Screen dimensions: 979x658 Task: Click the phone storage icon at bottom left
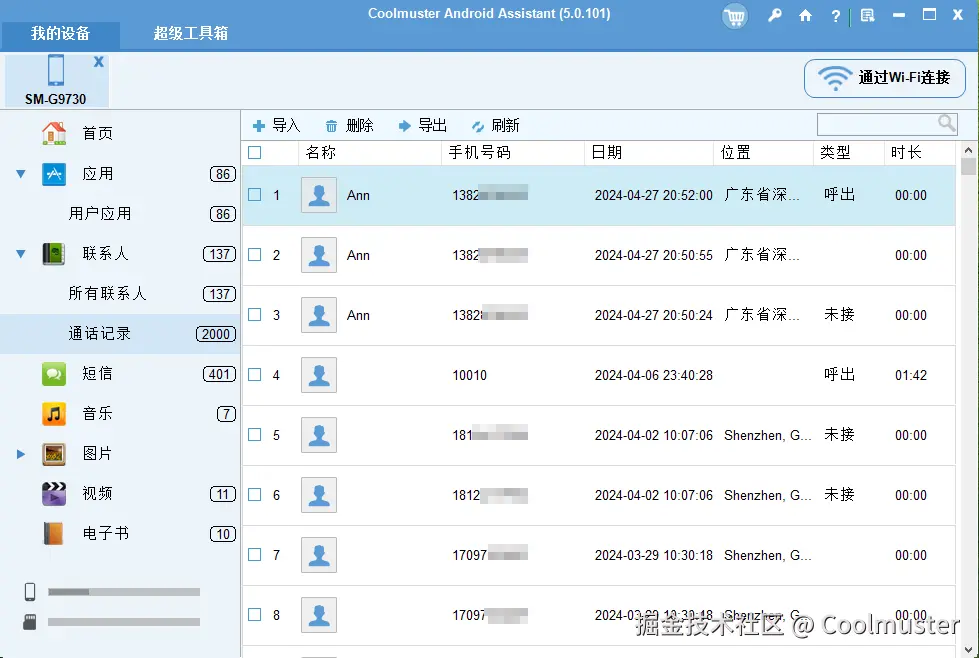(30, 591)
